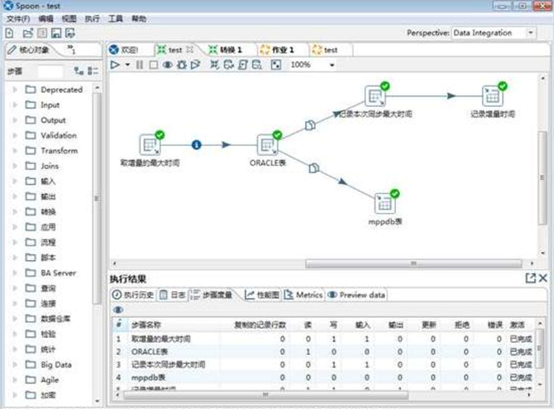The image size is (554, 409).
Task: Select the 核心对象 sidebar tab
Action: (28, 50)
